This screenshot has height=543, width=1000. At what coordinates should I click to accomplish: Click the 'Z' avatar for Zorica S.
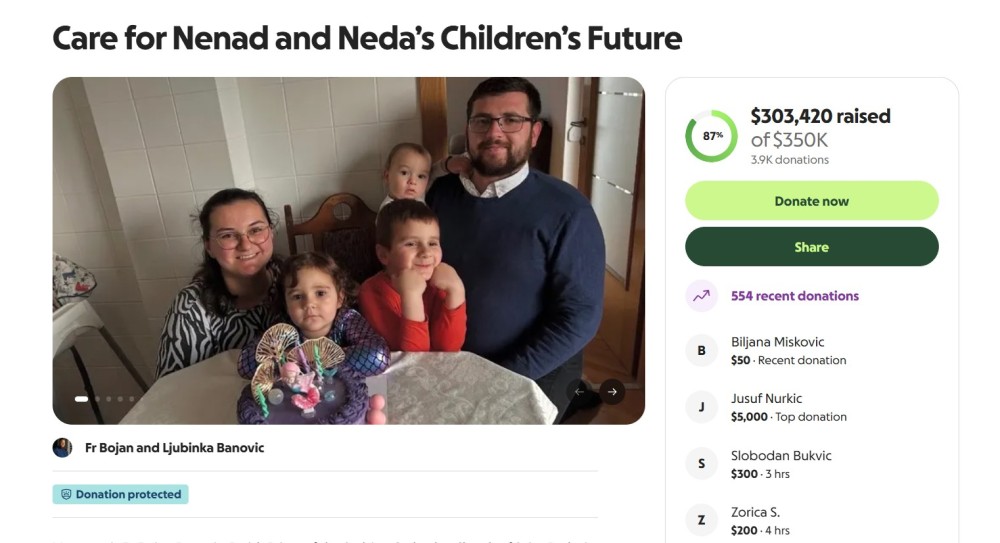pyautogui.click(x=701, y=520)
